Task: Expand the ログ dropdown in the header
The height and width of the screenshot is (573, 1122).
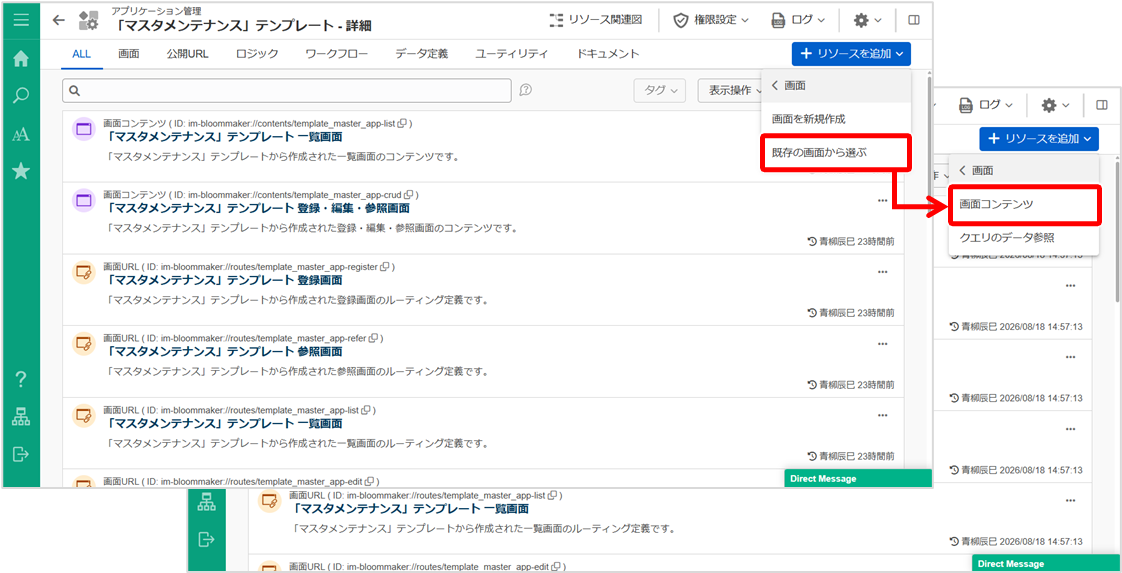Action: 799,20
